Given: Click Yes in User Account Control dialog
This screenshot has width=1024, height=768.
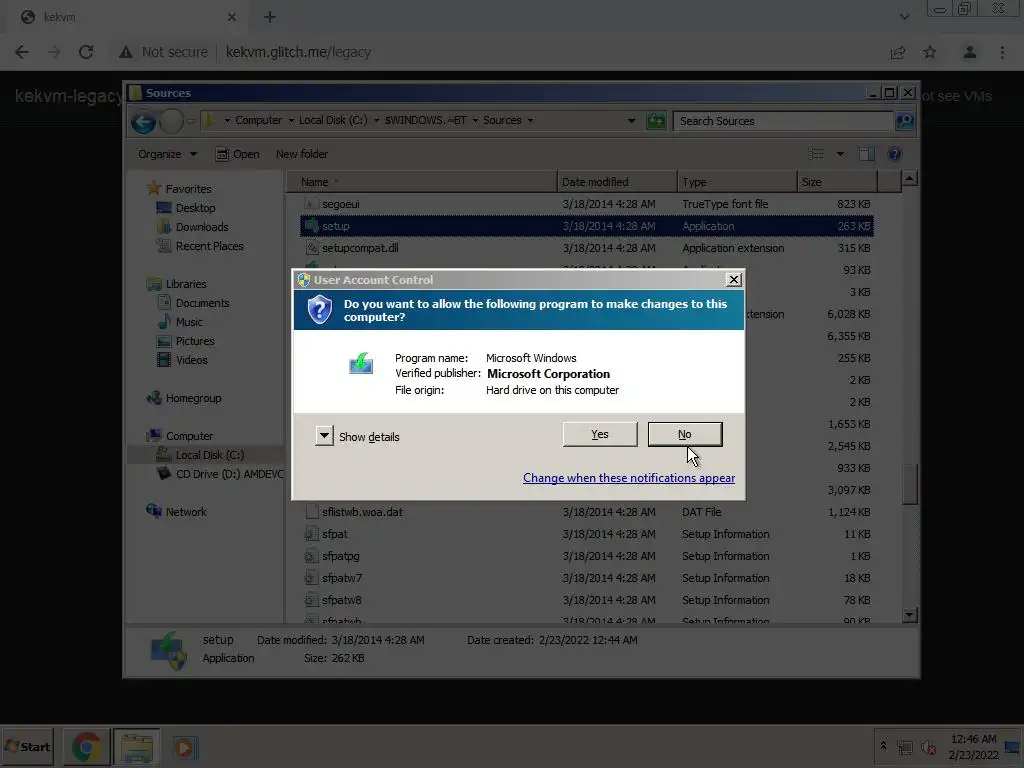Looking at the screenshot, I should point(600,434).
